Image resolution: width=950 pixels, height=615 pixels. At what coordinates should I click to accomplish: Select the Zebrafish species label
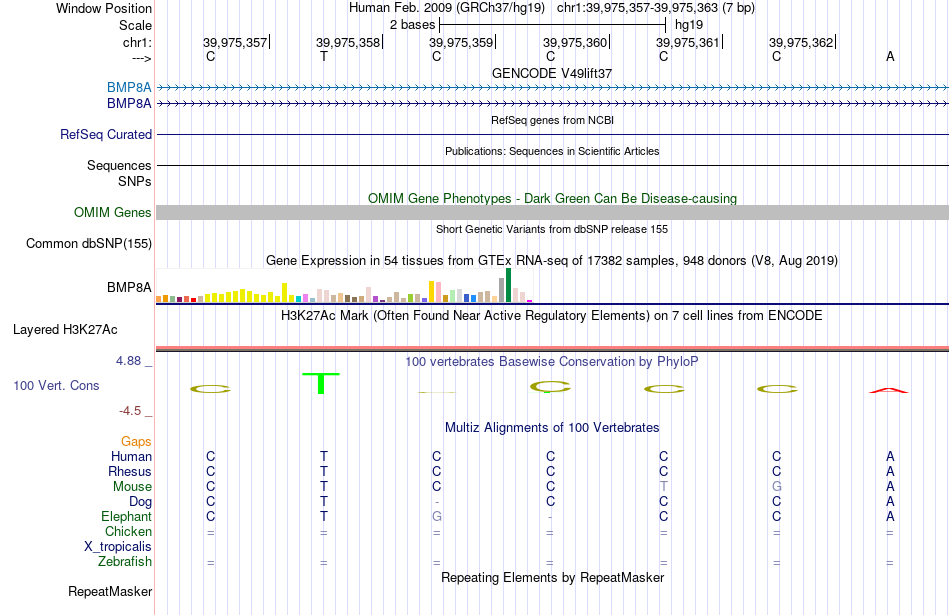coord(125,562)
